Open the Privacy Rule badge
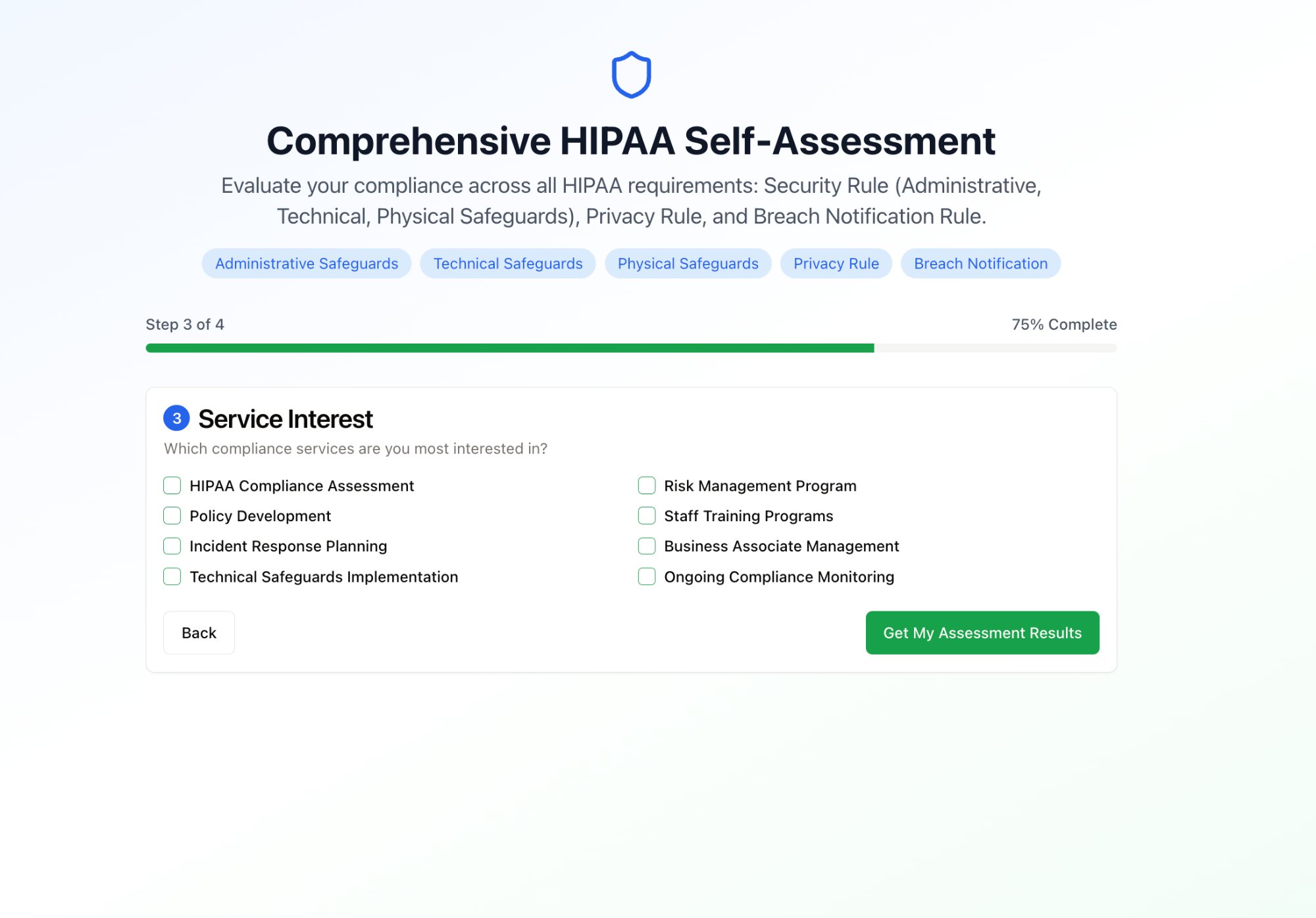1316x918 pixels. pos(836,263)
